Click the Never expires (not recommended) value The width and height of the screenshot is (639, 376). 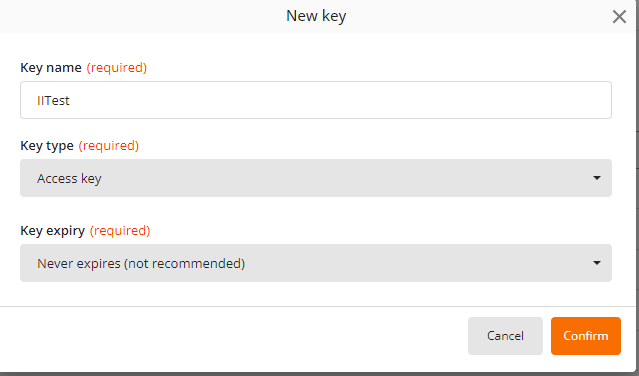[141, 264]
